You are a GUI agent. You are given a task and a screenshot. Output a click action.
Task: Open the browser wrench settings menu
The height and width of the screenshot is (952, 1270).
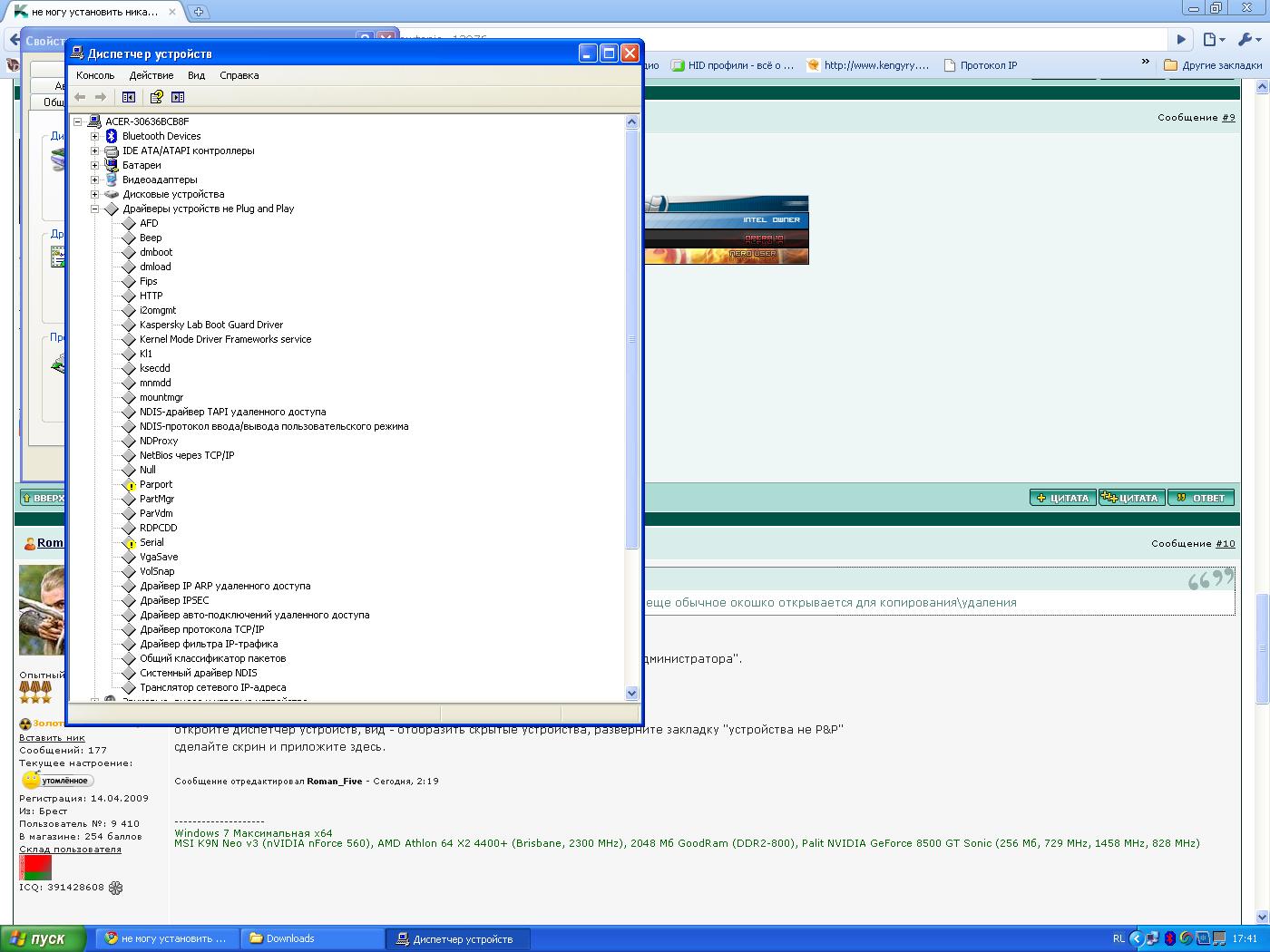coord(1249,39)
